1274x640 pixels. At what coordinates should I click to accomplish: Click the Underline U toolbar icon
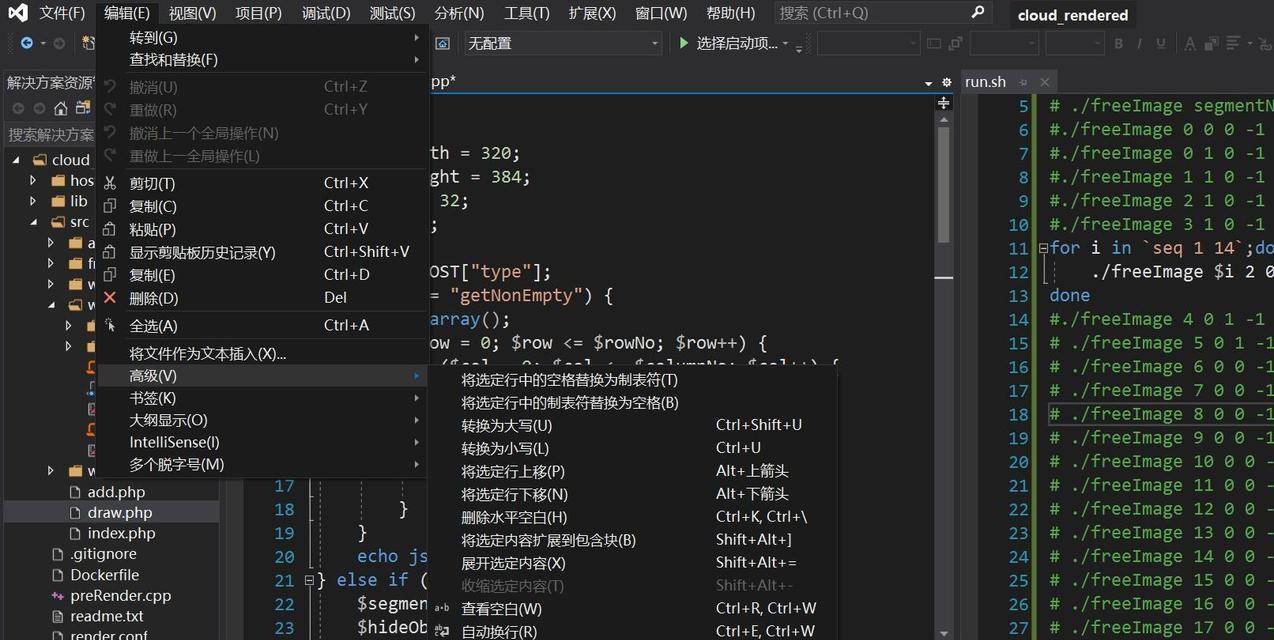pyautogui.click(x=1161, y=43)
